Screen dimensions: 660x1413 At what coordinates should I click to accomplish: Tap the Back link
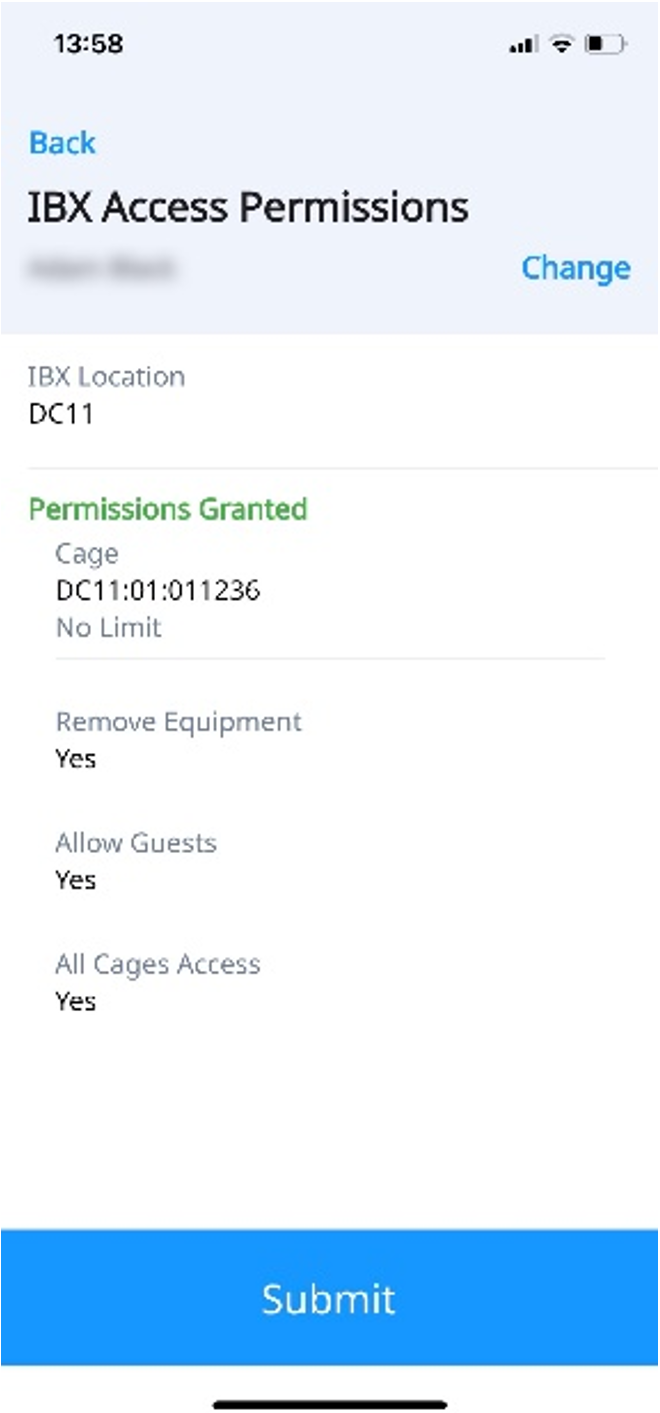[x=62, y=143]
